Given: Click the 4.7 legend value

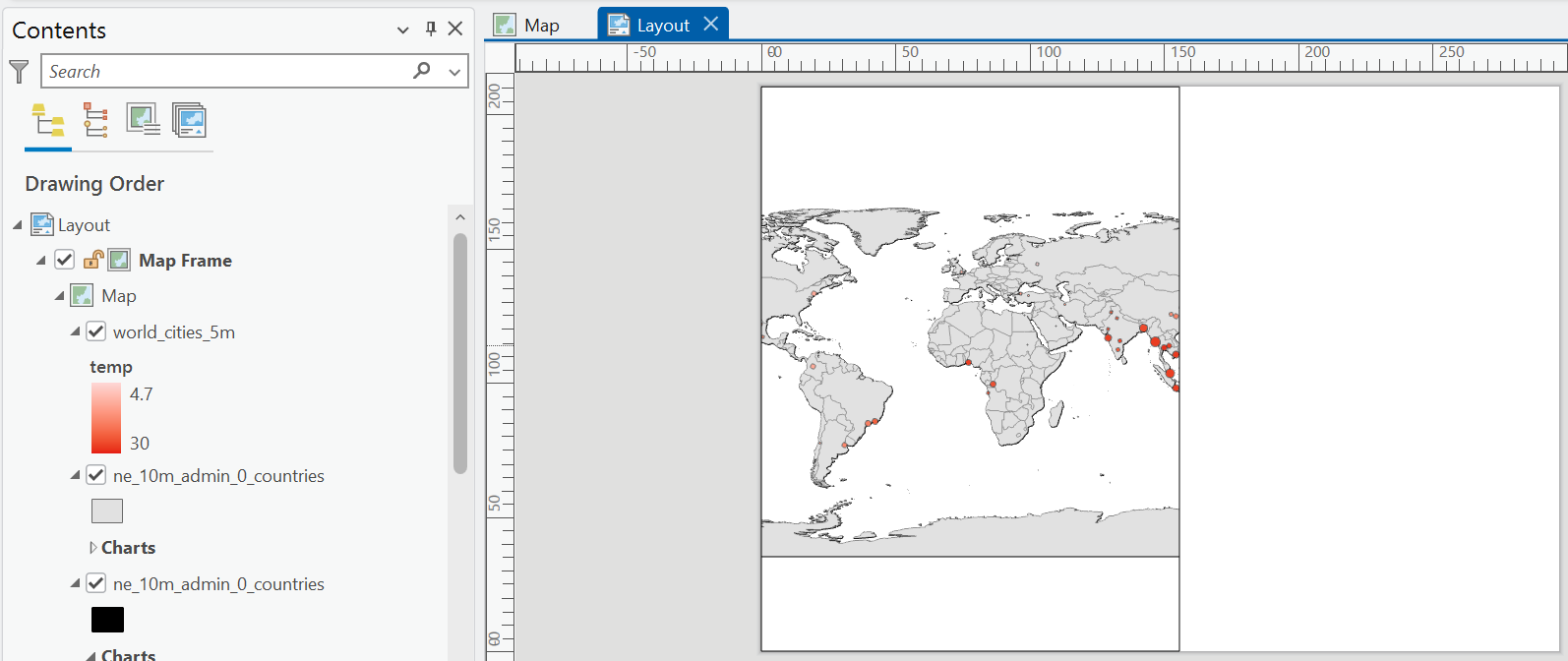Looking at the screenshot, I should 142,394.
